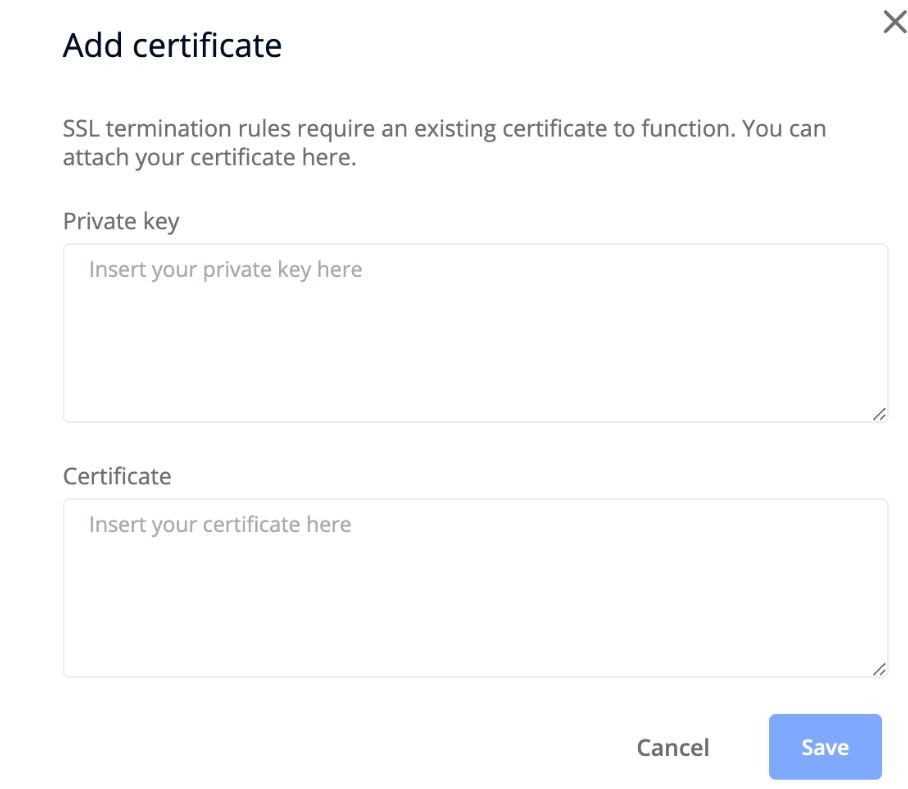This screenshot has width=908, height=789.
Task: Click the "Certificate" field label
Action: point(117,476)
